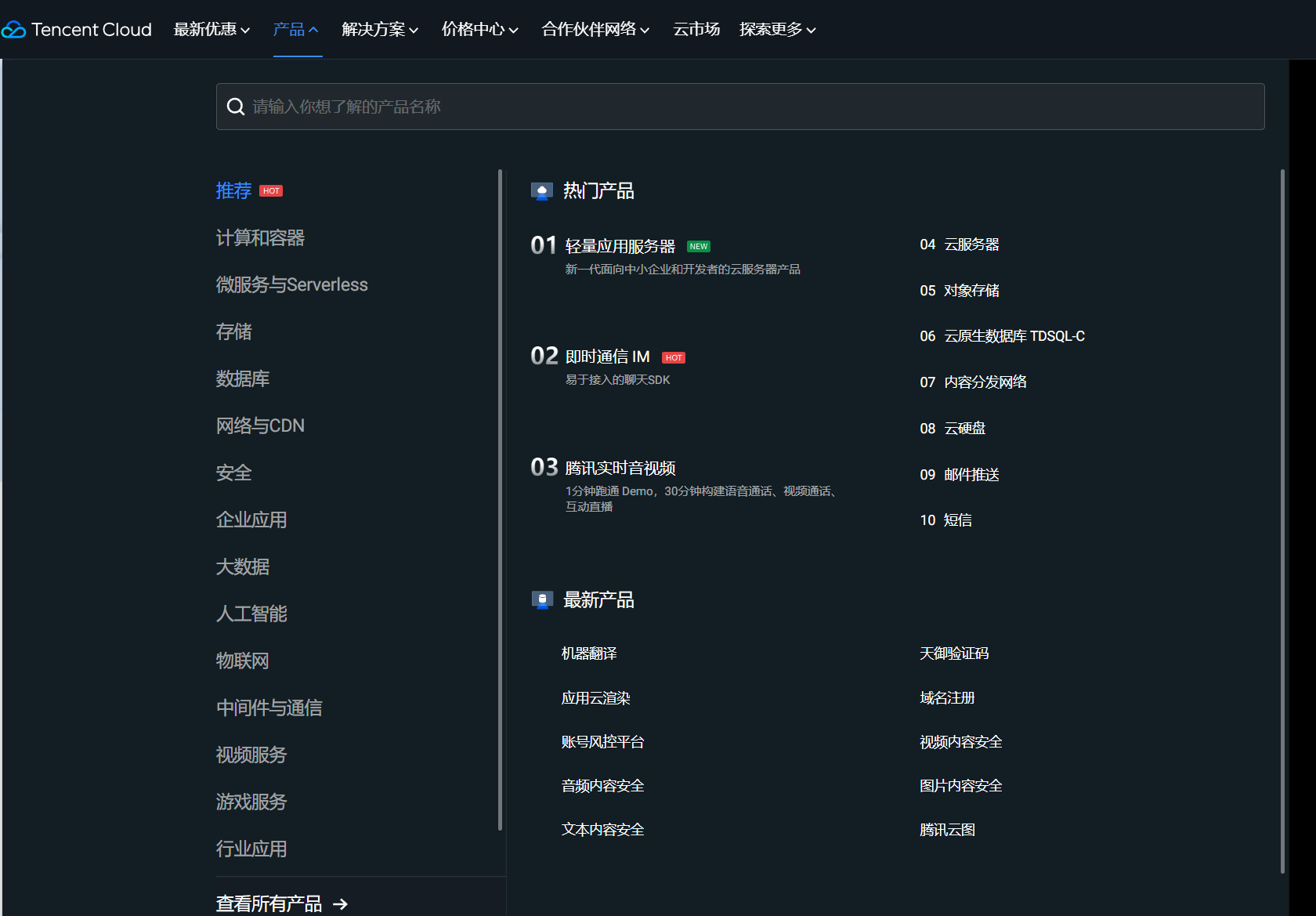Open 轻量应用服务器 product link
1316x916 pixels.
tap(620, 247)
